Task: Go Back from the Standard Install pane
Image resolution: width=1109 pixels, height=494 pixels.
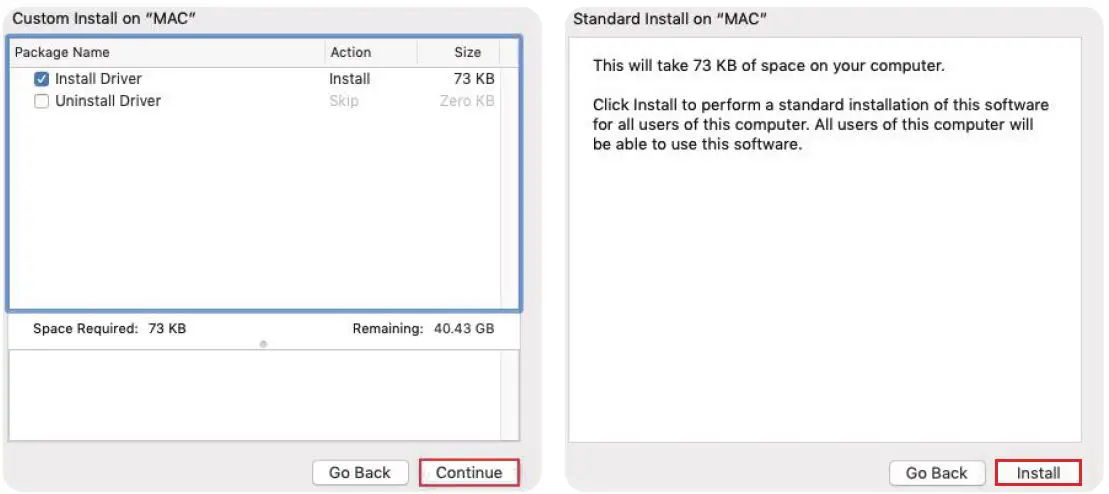Action: 936,473
